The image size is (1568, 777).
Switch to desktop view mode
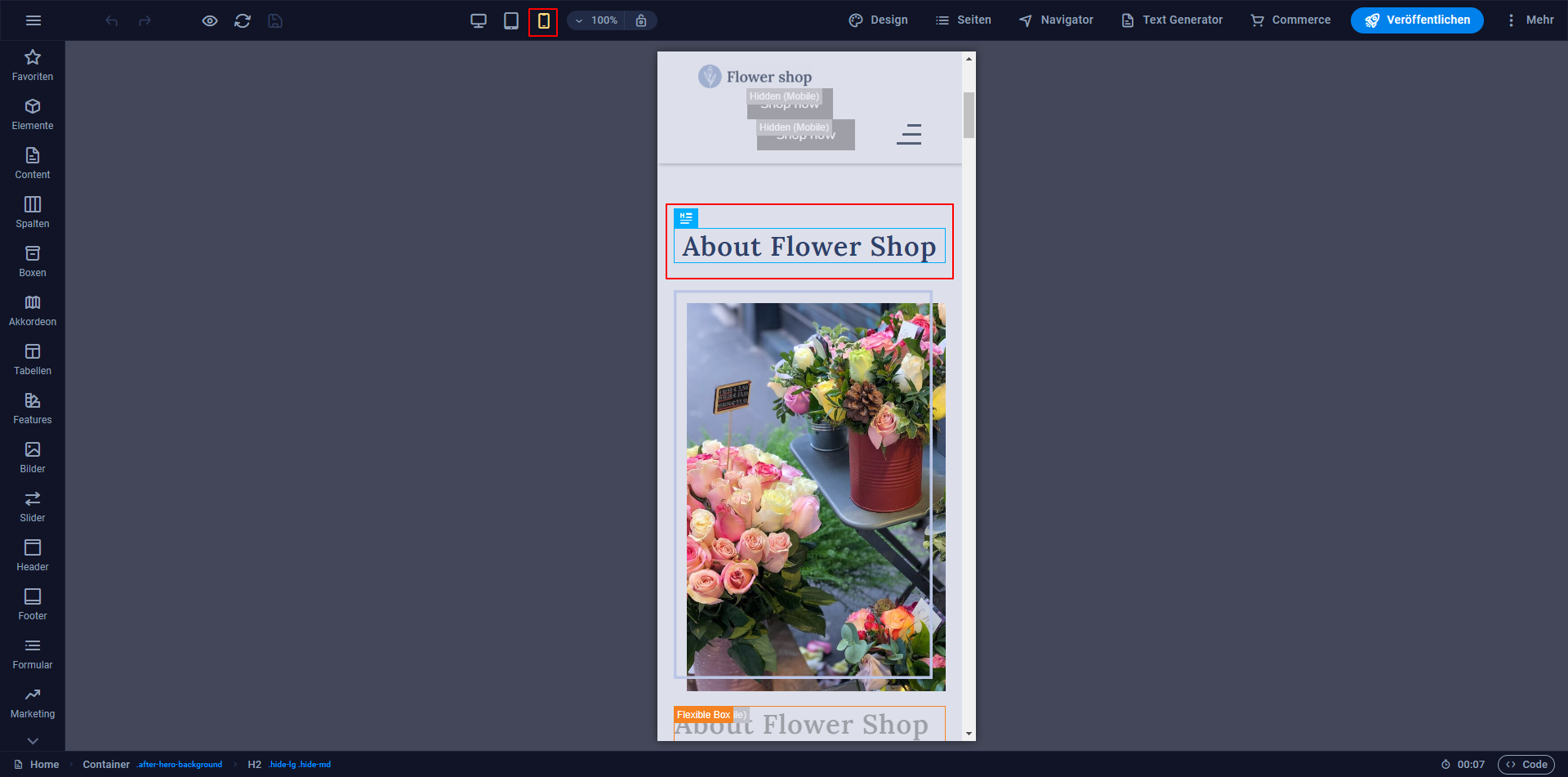[479, 20]
